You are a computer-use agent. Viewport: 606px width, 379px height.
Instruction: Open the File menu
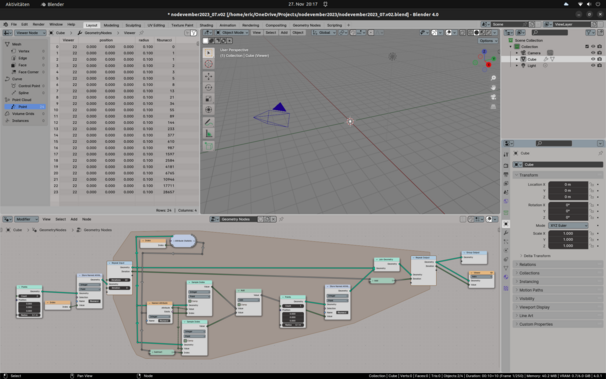pyautogui.click(x=14, y=24)
